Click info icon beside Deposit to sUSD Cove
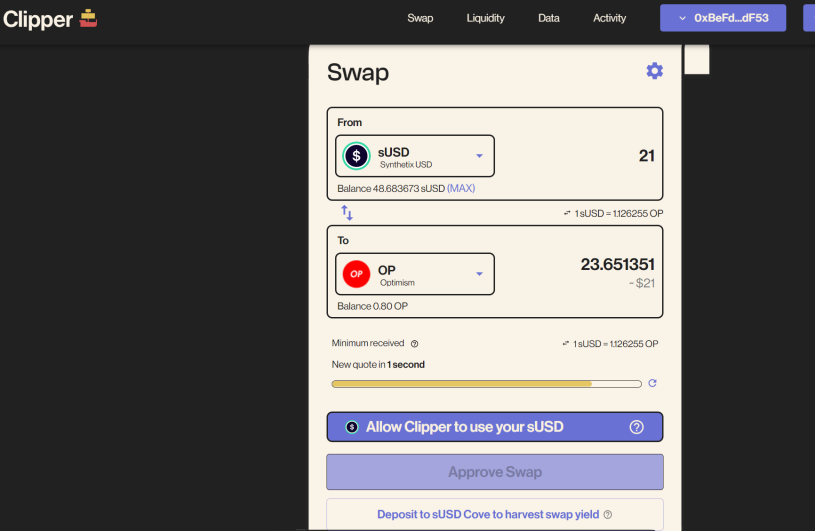Screen dimensions: 815x531 [608, 515]
